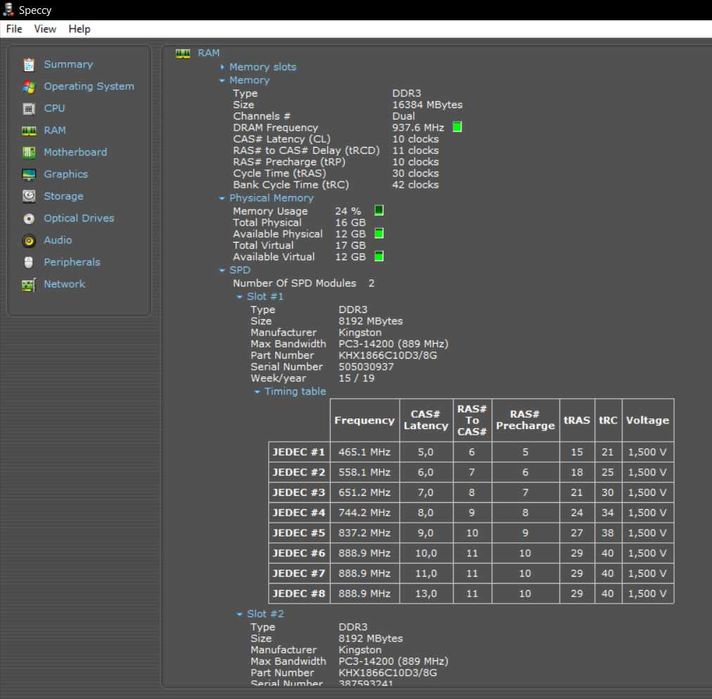
Task: Click the 42 clocks Bank Cycle Time value
Action: point(415,185)
